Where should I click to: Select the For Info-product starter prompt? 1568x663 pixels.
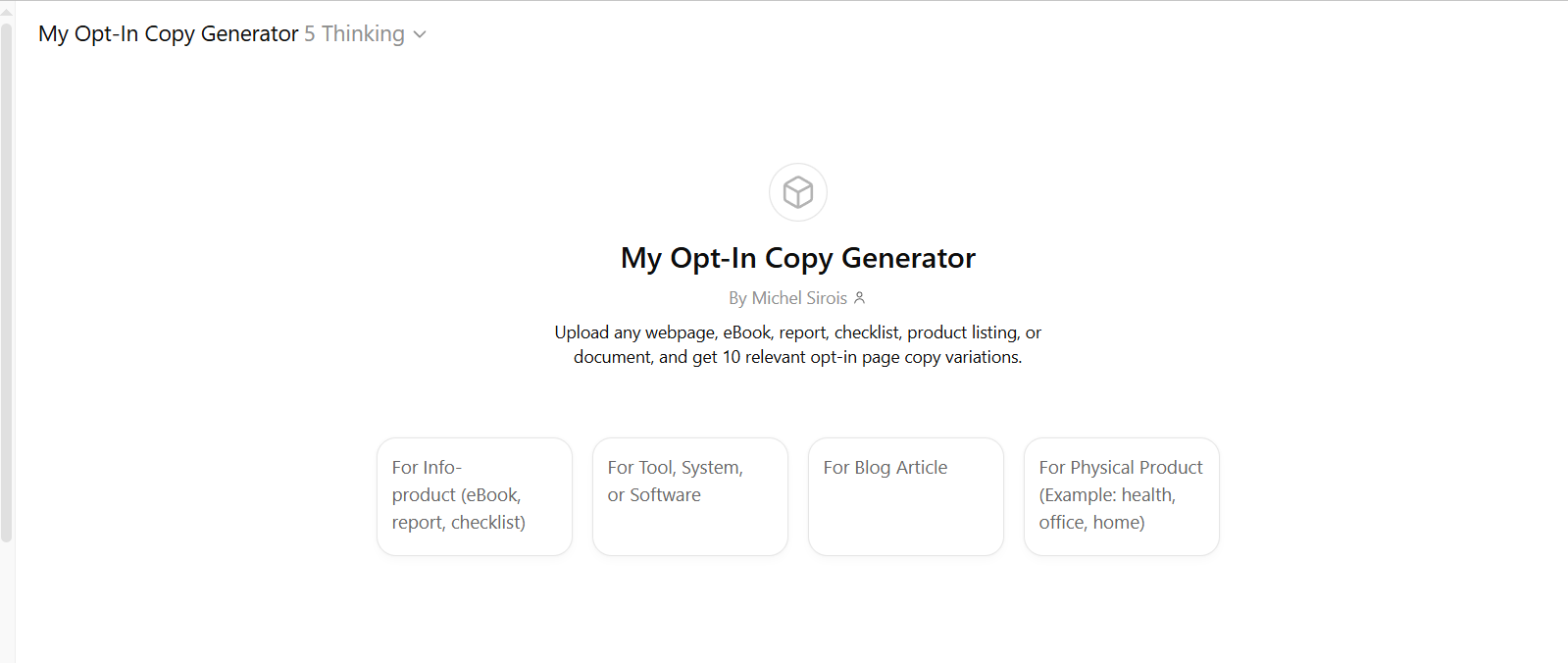coord(475,496)
